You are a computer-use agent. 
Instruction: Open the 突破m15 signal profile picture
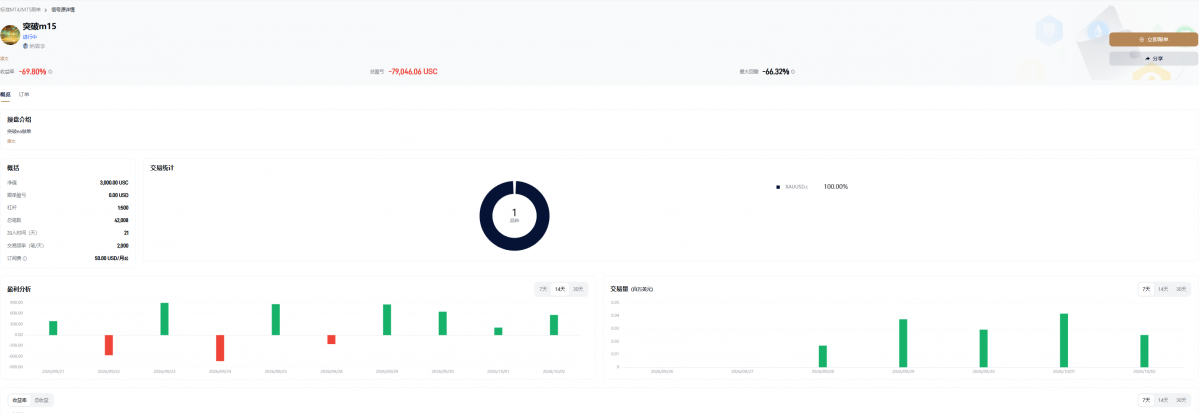(10, 35)
